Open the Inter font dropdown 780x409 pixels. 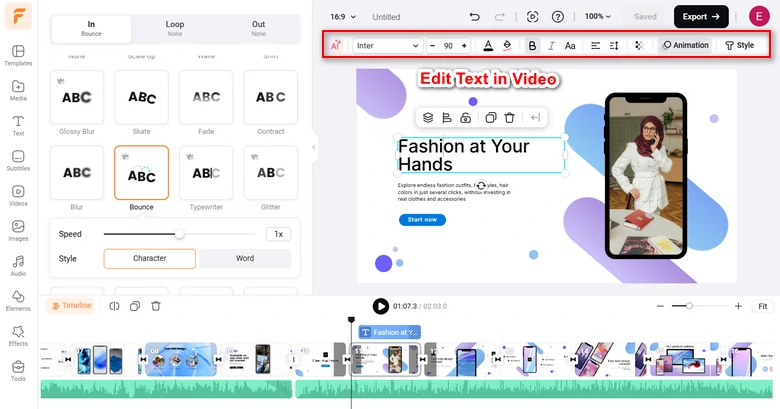[388, 46]
